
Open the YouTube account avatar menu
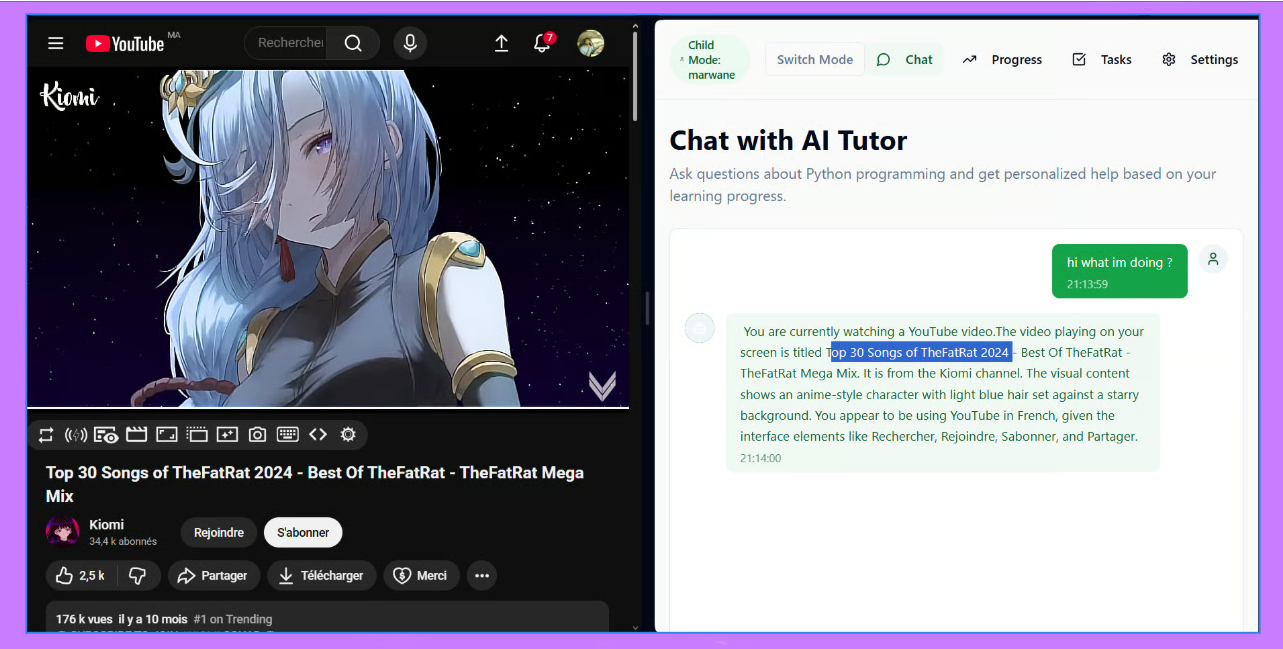591,43
